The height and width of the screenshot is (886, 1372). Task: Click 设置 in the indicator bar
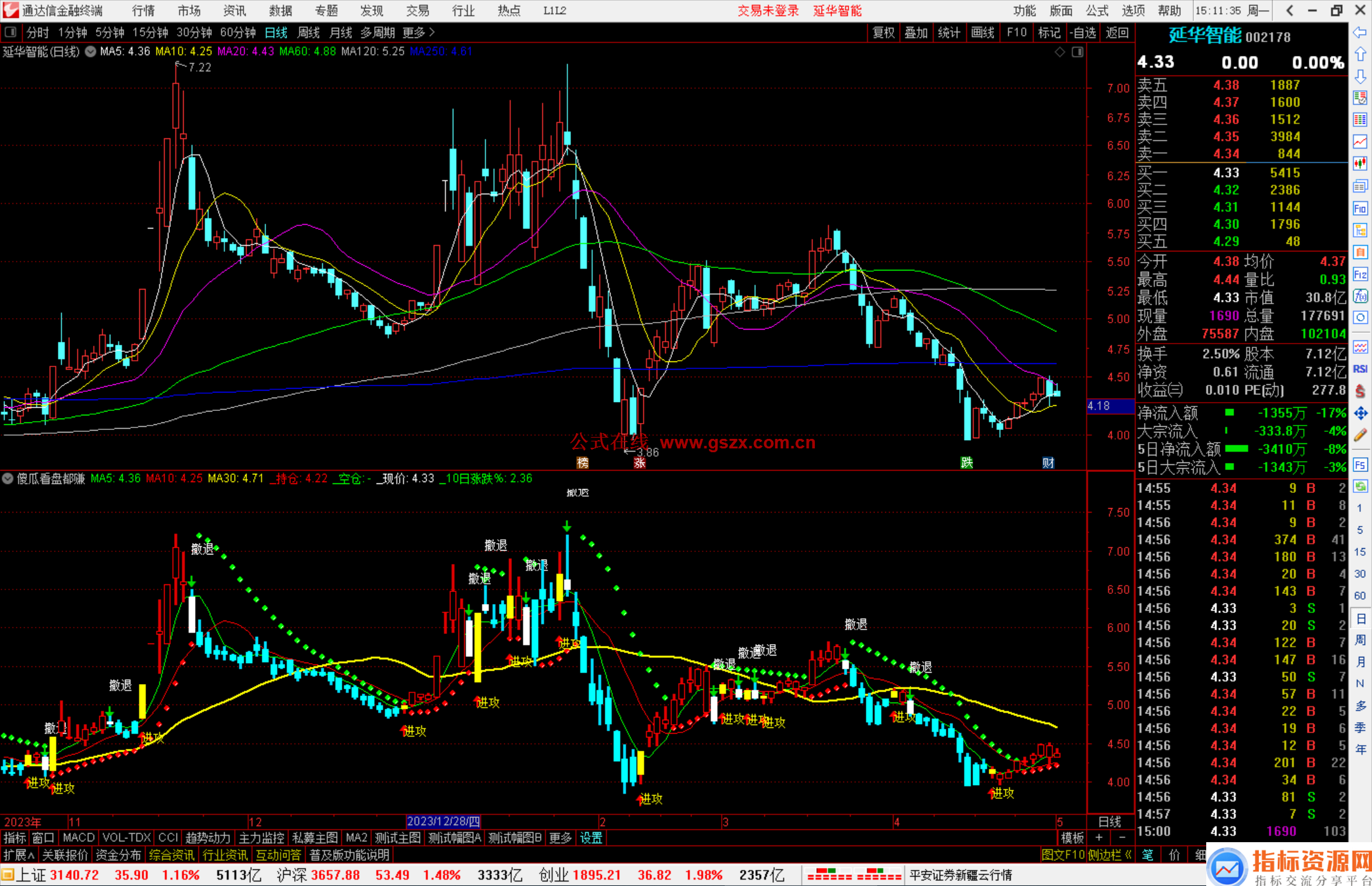pyautogui.click(x=591, y=838)
